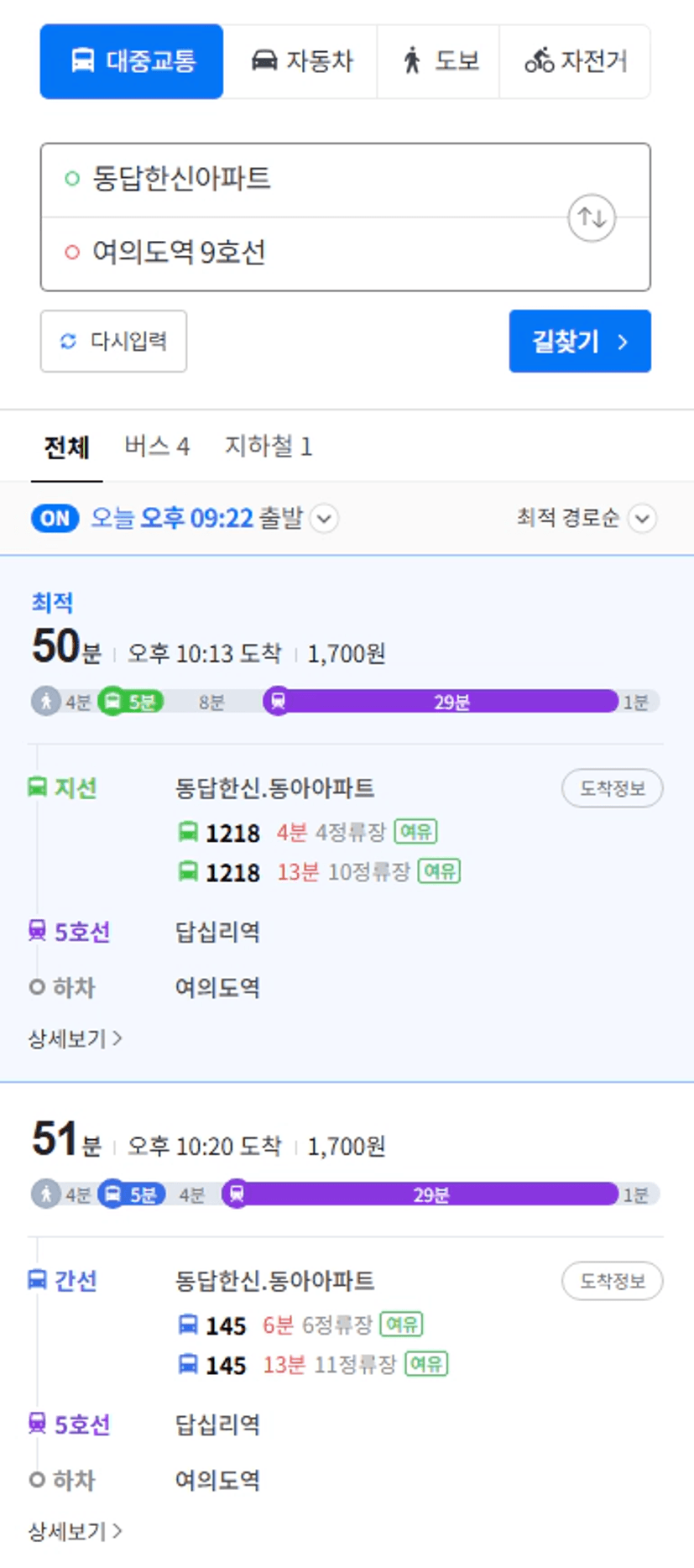Viewport: 694px width, 1568px height.
Task: Click walking icon on 51분 route bar
Action: [45, 1194]
